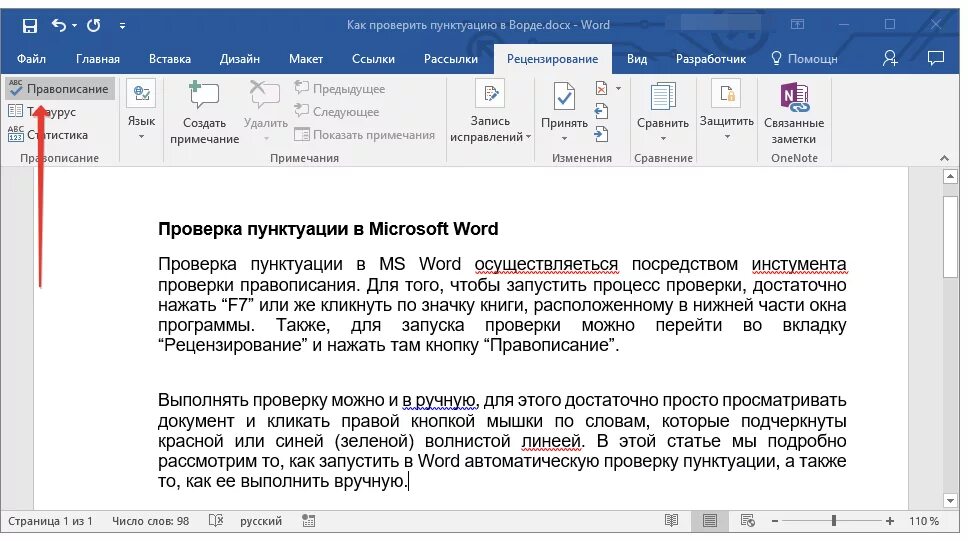Repeat action with redo icon
Screen dimensions: 968x541
(93, 25)
